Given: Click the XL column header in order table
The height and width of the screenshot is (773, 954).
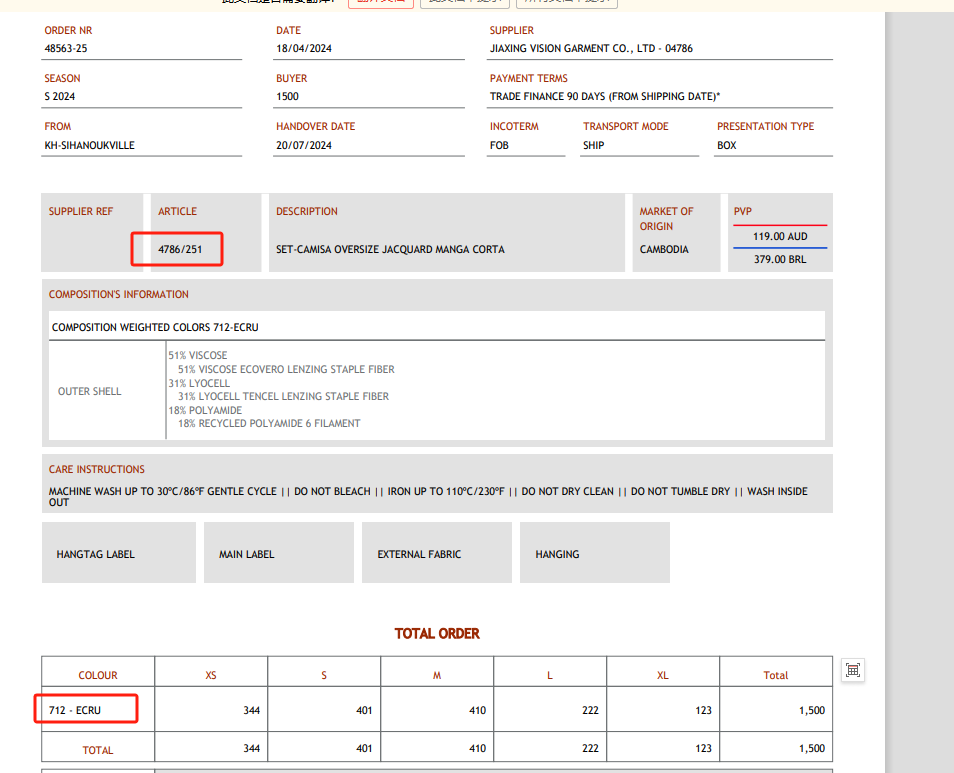Looking at the screenshot, I should (663, 675).
